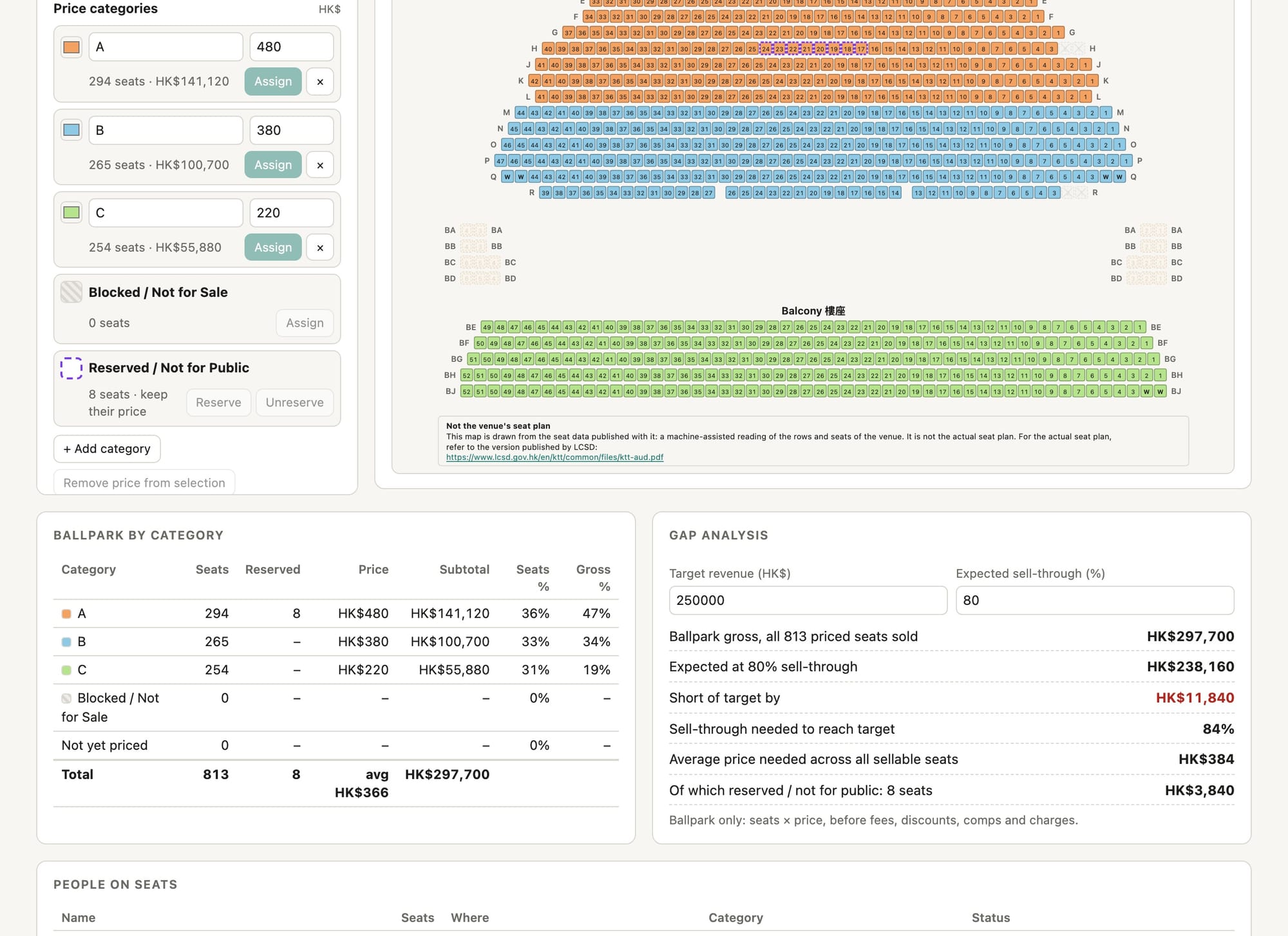Screen dimensions: 1288x936
Task: Click the striped Blocked / Not for Sale icon
Action: click(x=71, y=292)
